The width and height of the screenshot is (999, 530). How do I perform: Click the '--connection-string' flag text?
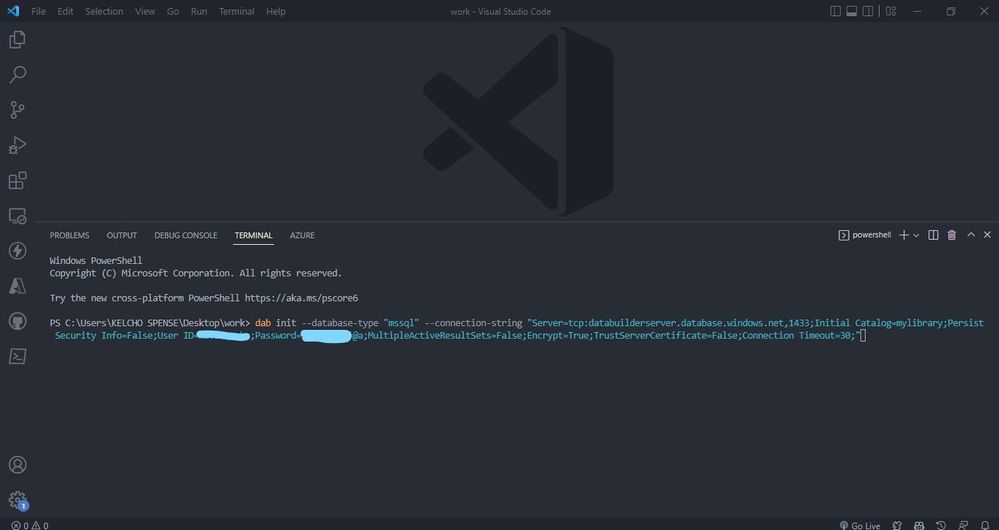473,323
